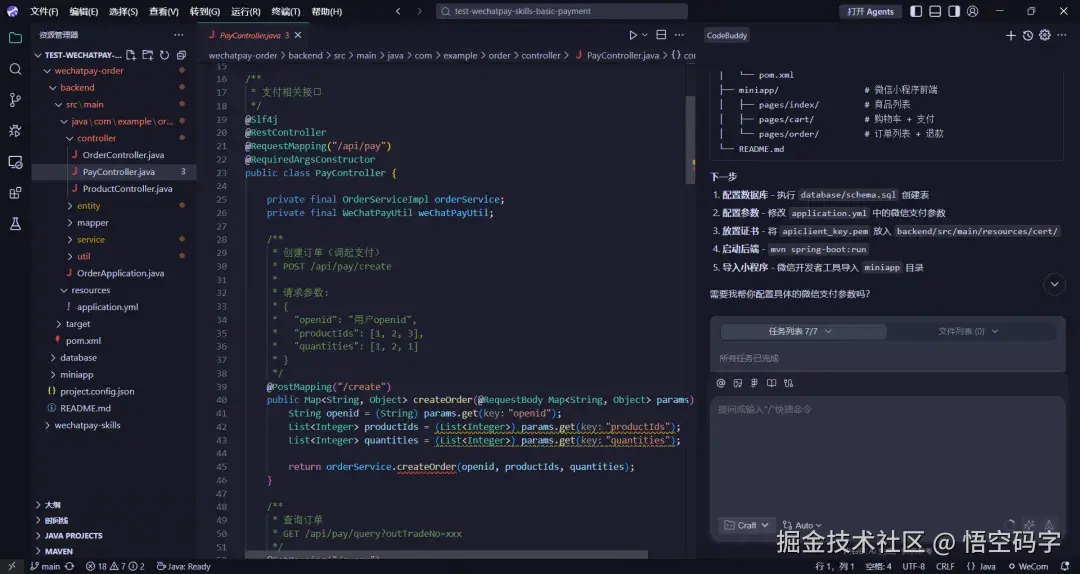Jump to bottom of chat with arrow button
The image size is (1080, 574).
click(x=1054, y=284)
